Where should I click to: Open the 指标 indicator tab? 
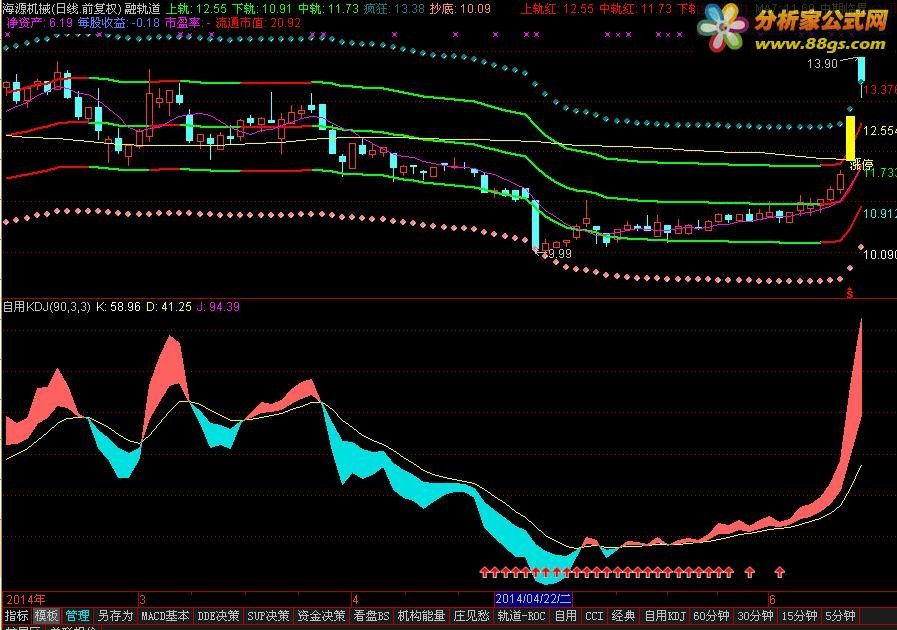pos(16,616)
